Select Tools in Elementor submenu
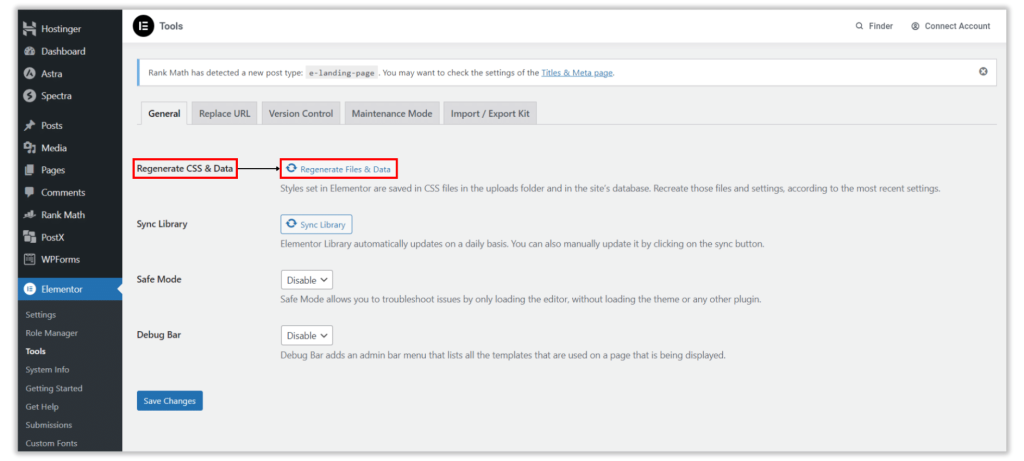Viewport: 1024px width, 461px height. click(x=35, y=351)
